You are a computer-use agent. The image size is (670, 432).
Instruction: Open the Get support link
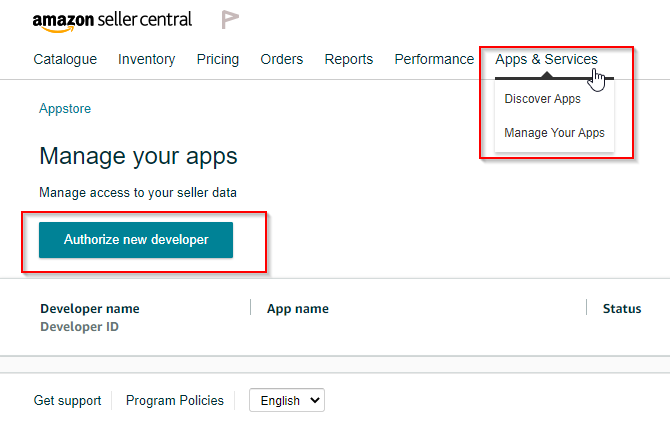[68, 400]
